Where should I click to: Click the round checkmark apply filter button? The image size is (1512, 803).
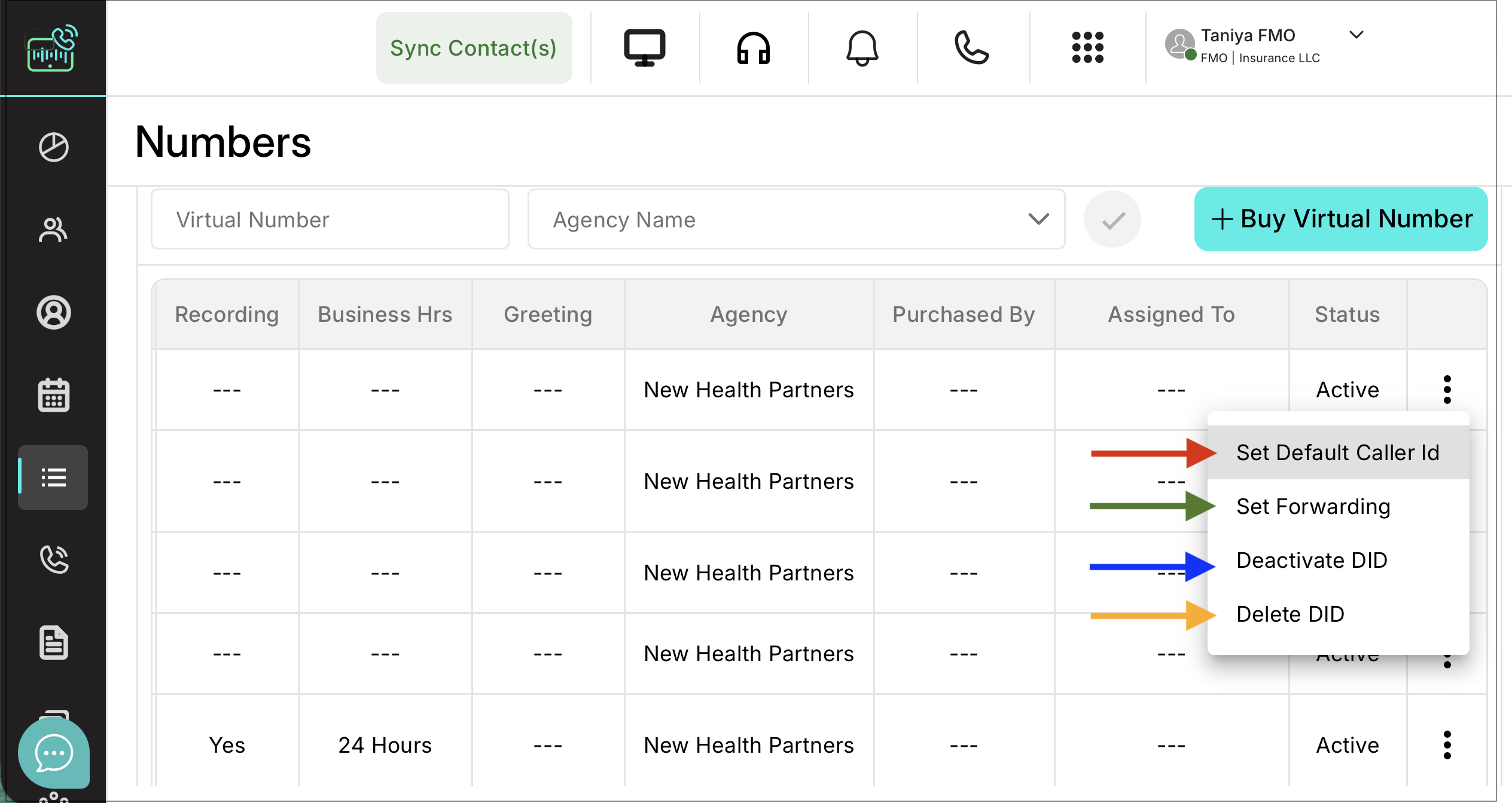pyautogui.click(x=1112, y=220)
